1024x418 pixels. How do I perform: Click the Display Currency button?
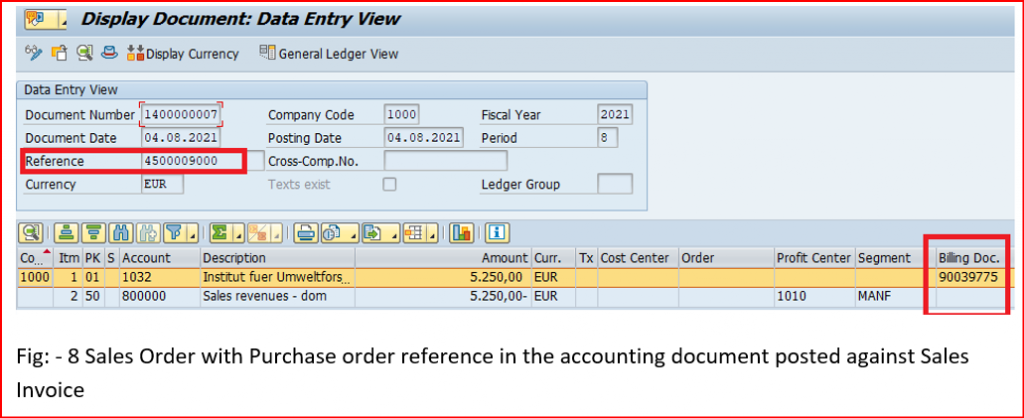tap(183, 54)
